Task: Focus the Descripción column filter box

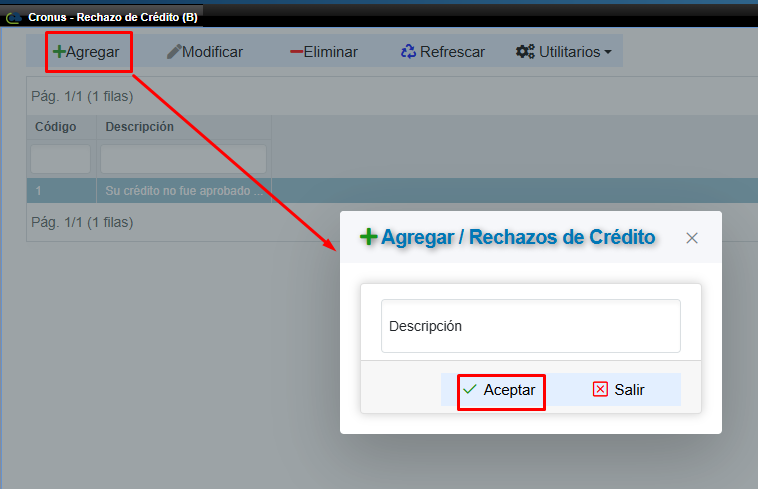Action: 183,159
